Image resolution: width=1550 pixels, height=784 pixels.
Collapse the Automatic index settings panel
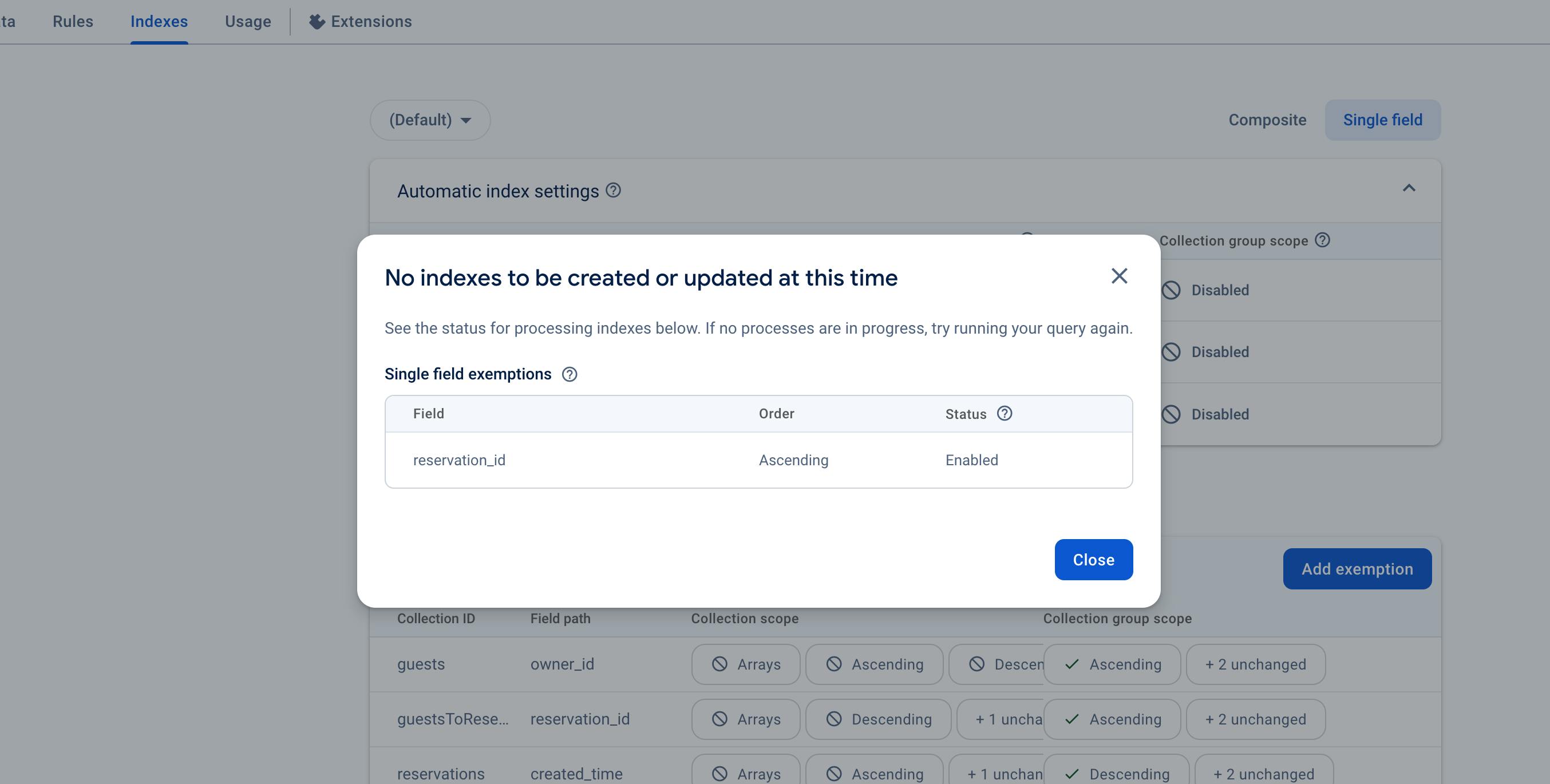1408,188
